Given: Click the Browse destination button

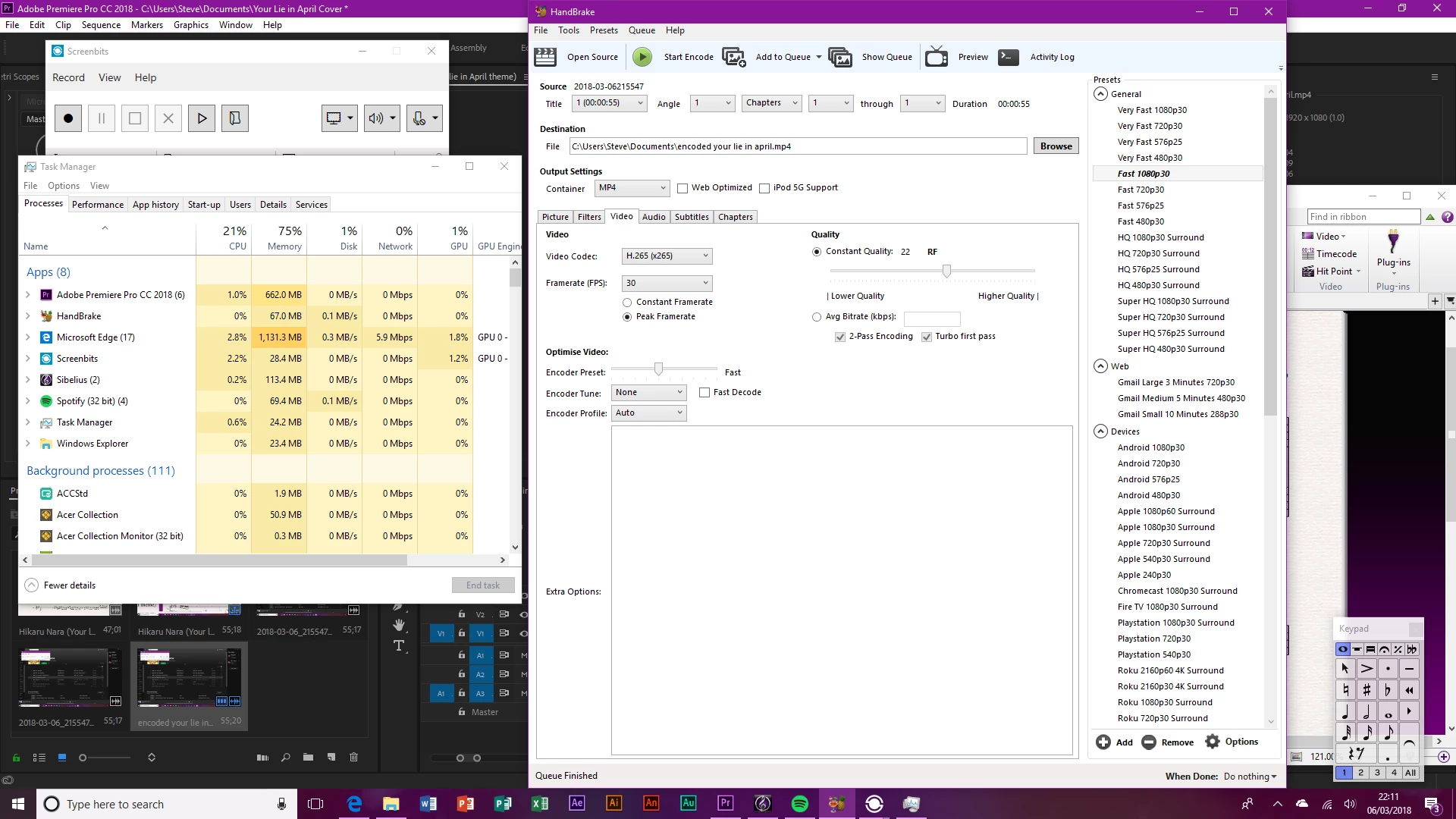Looking at the screenshot, I should coord(1056,146).
